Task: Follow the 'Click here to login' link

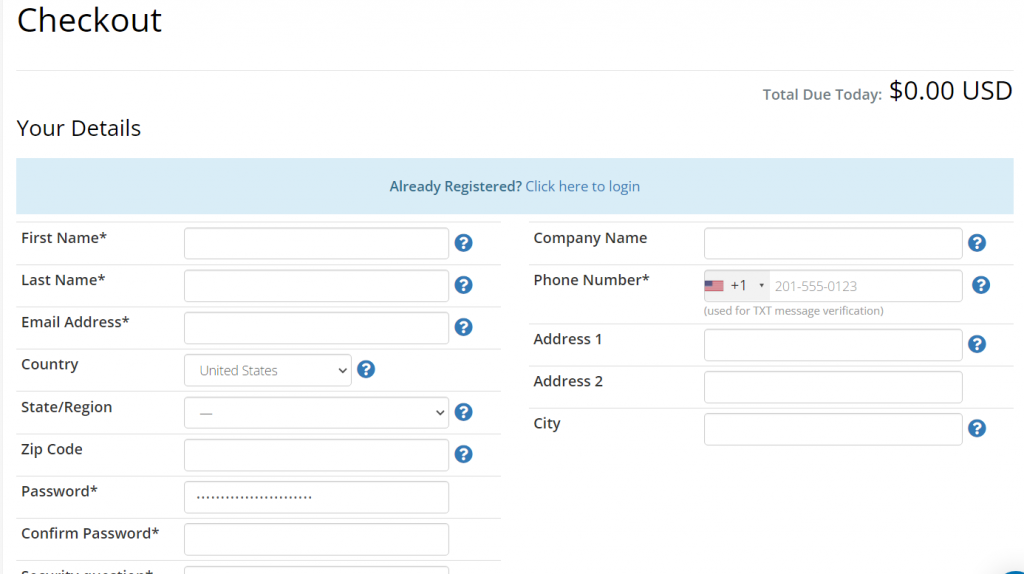Action: (x=582, y=186)
